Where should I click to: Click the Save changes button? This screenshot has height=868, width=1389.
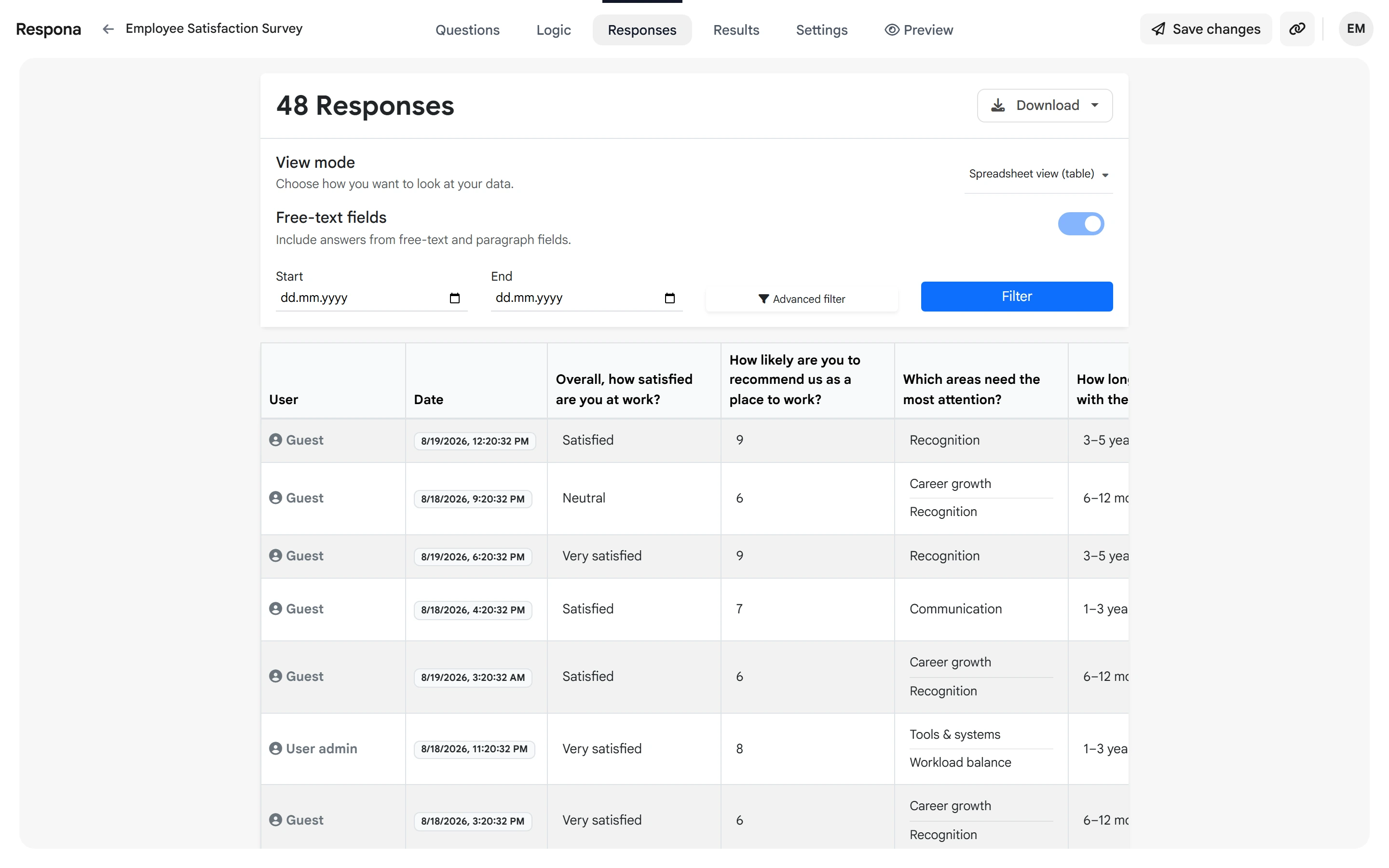point(1205,29)
